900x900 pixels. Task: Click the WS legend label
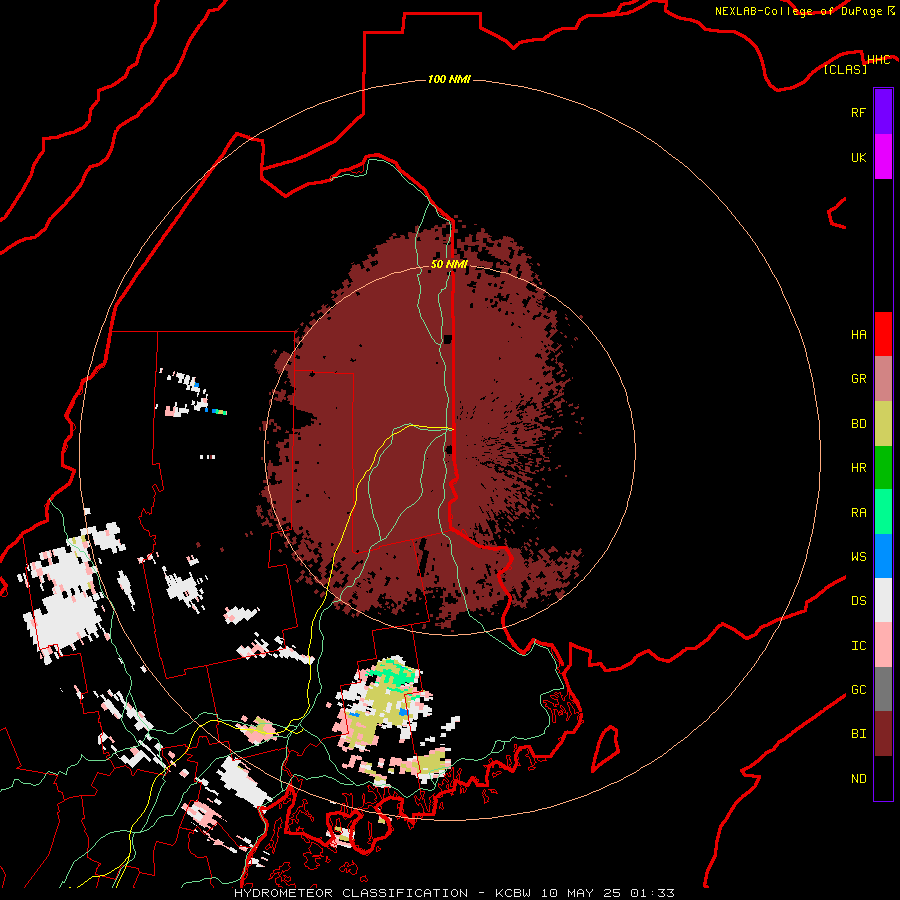[858, 557]
